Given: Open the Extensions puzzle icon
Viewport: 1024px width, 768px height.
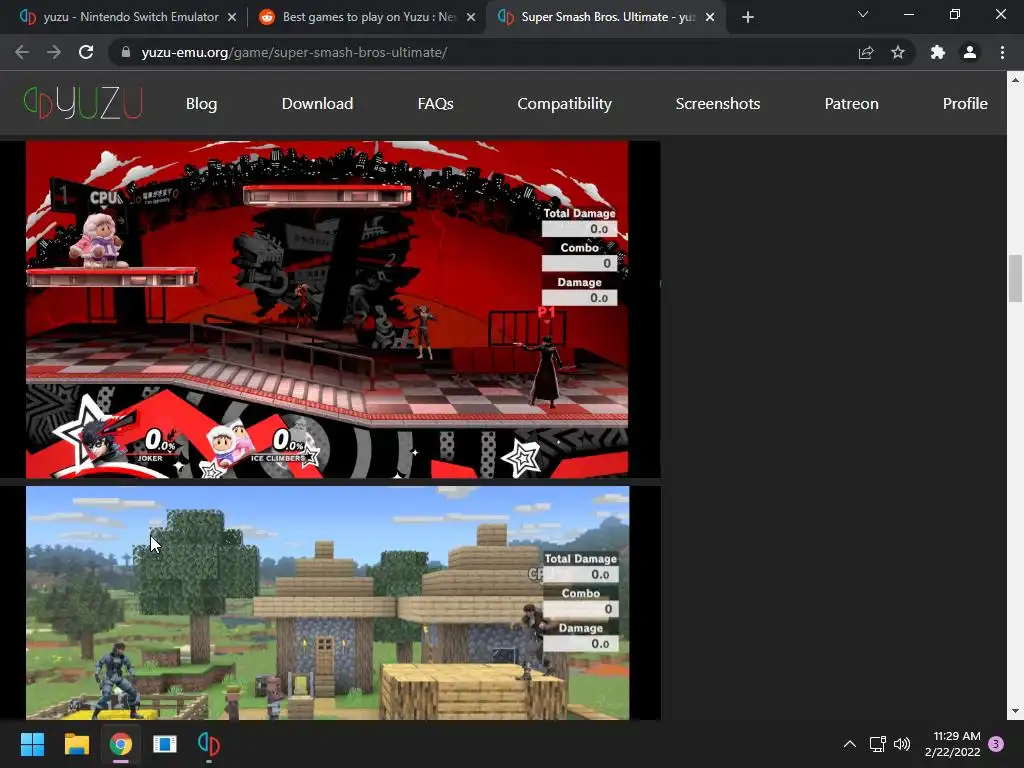Looking at the screenshot, I should (938, 52).
